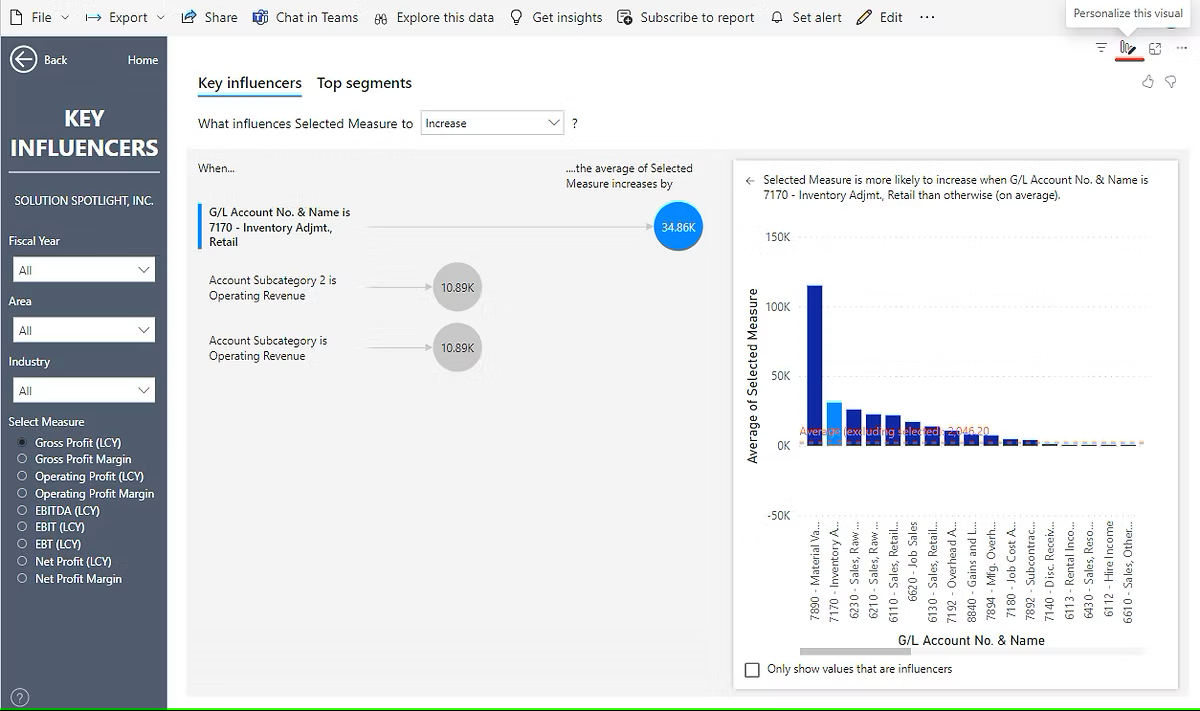1200x711 pixels.
Task: Open Focus mode for the visual
Action: [1155, 48]
